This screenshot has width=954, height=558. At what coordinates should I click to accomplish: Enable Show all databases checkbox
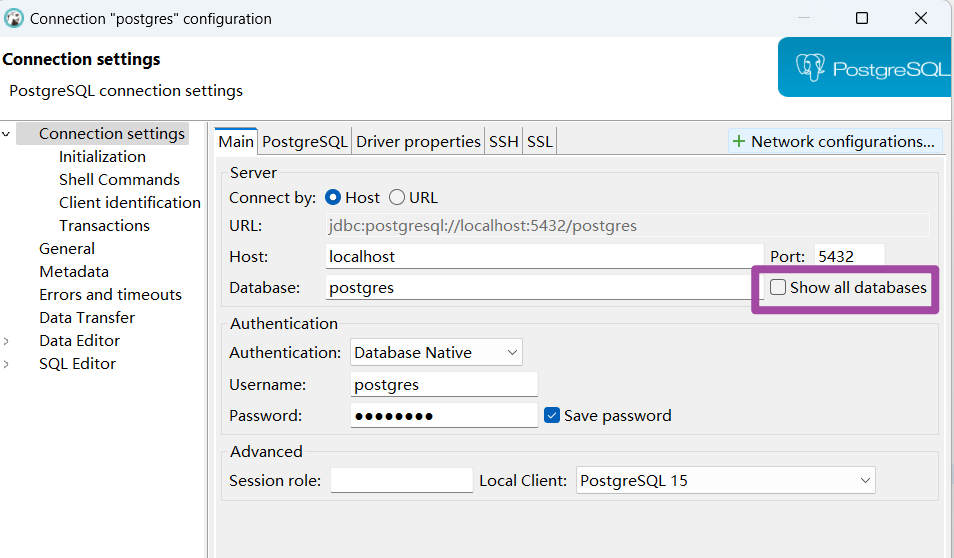[x=778, y=288]
